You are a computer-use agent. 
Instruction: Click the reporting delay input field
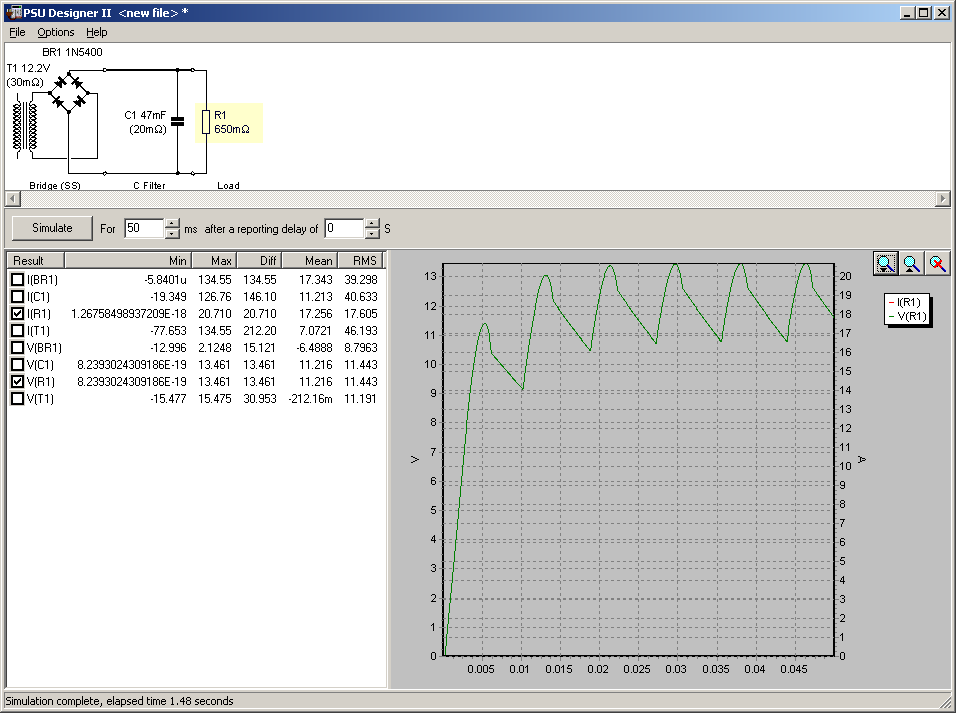(x=344, y=228)
